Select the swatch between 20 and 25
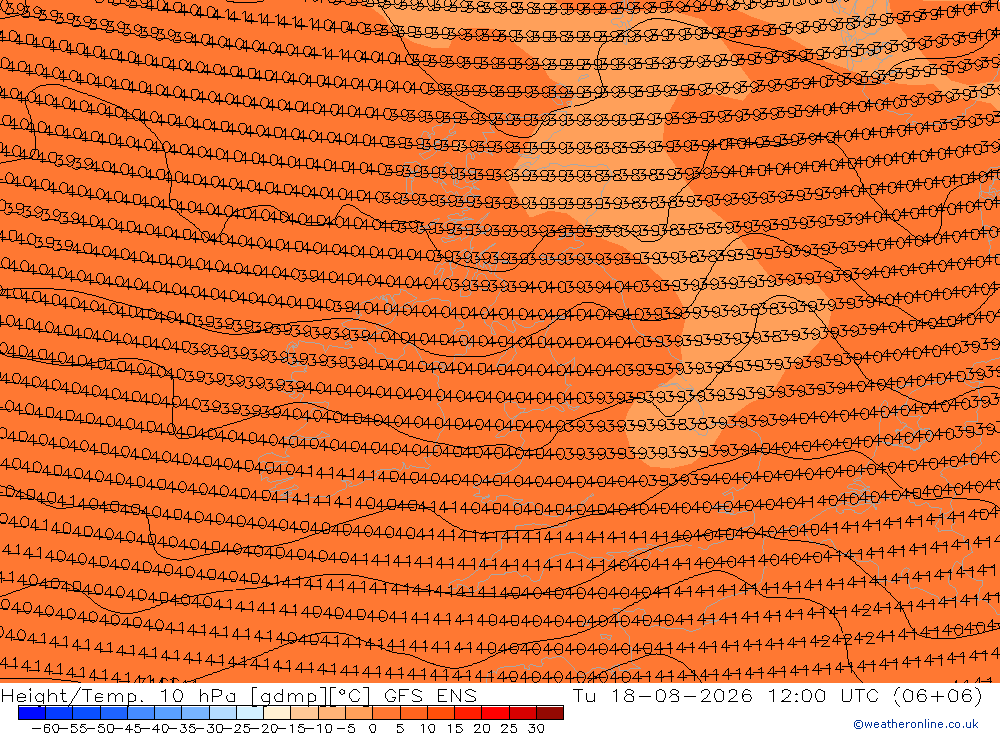The image size is (1000, 733). tap(495, 713)
